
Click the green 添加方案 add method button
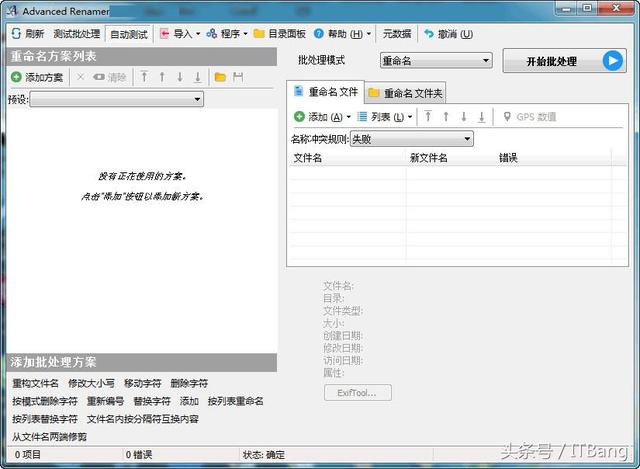37,77
